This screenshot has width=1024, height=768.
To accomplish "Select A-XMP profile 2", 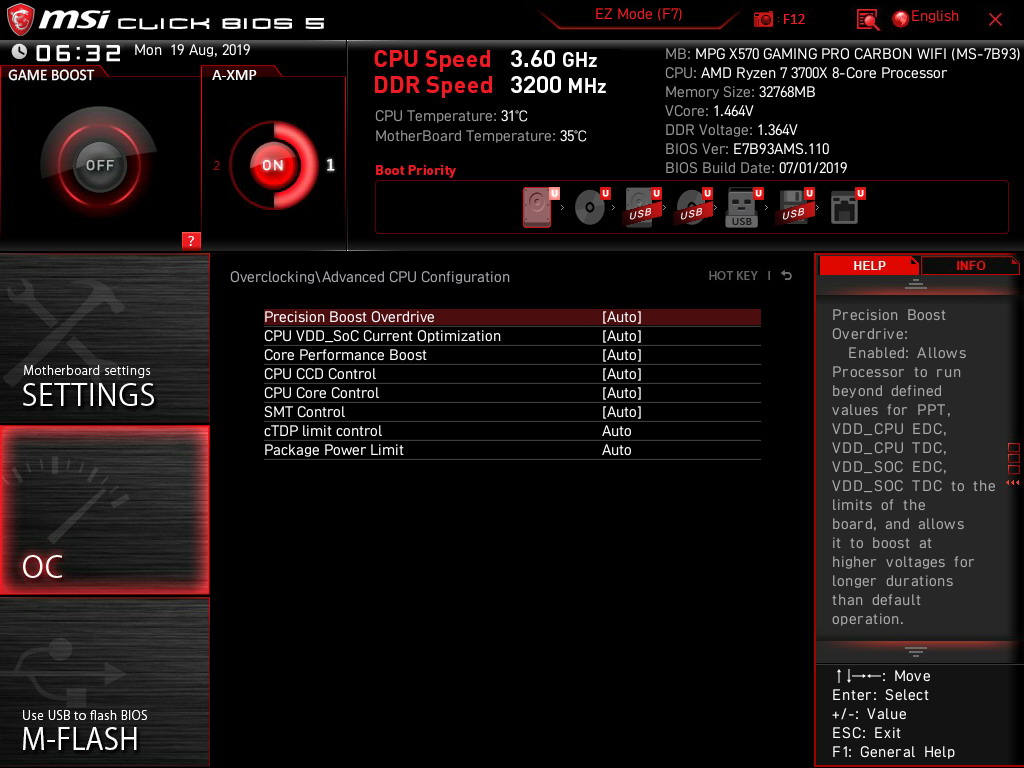I will tap(217, 165).
